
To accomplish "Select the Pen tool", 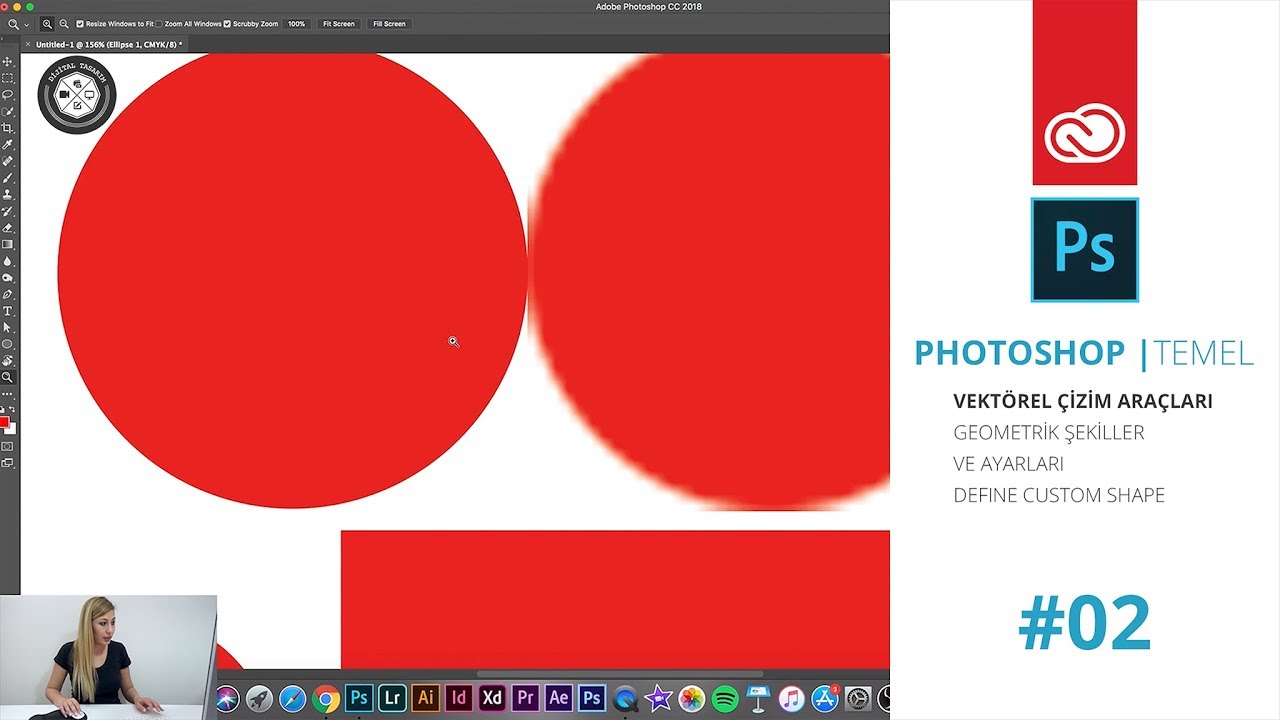I will pyautogui.click(x=8, y=294).
